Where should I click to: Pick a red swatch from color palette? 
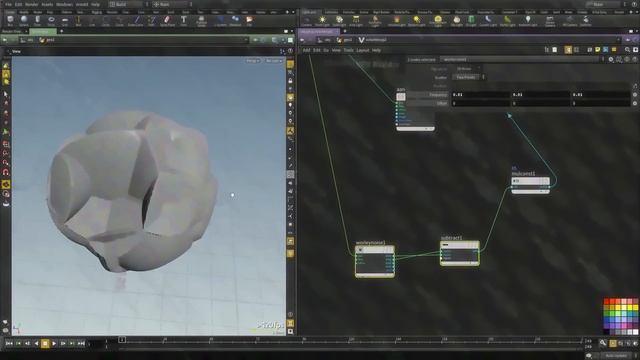[x=606, y=302]
